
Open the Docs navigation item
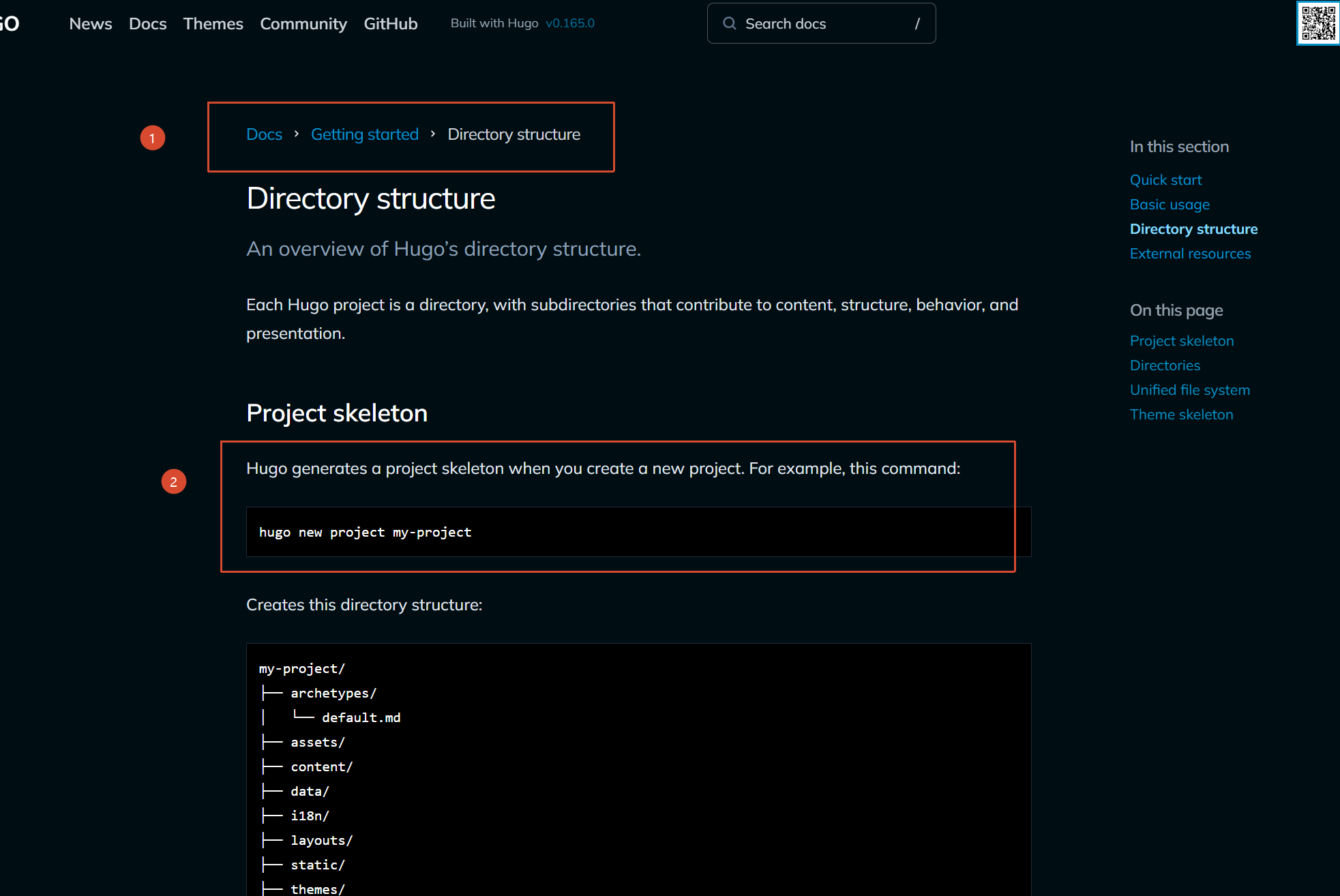pos(148,24)
